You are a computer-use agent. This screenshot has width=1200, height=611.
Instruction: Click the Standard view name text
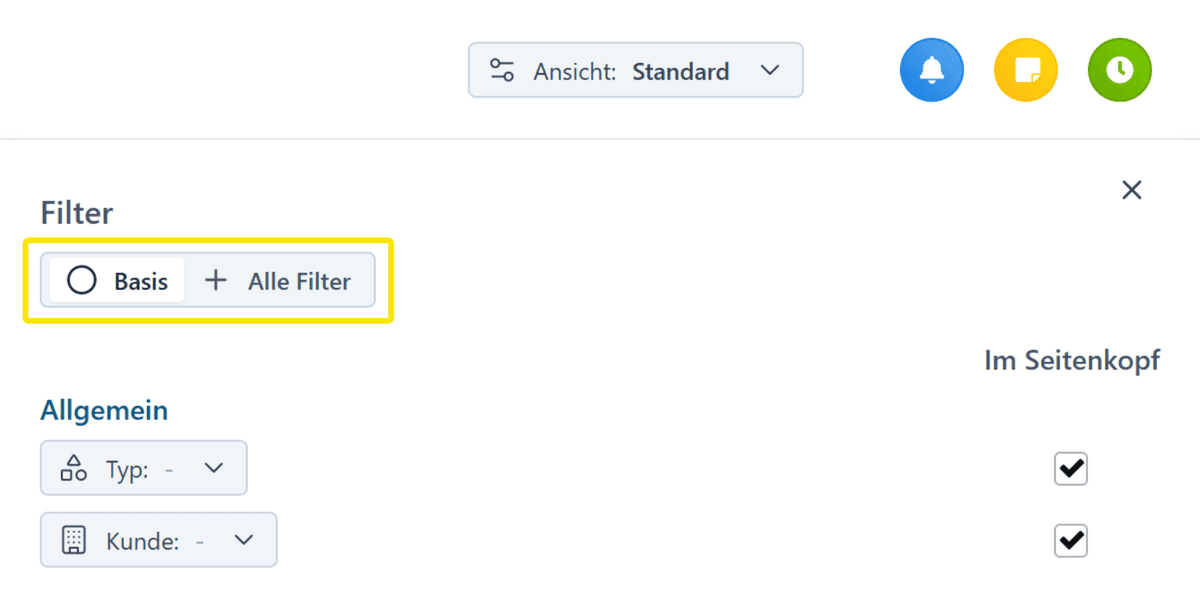coord(680,71)
